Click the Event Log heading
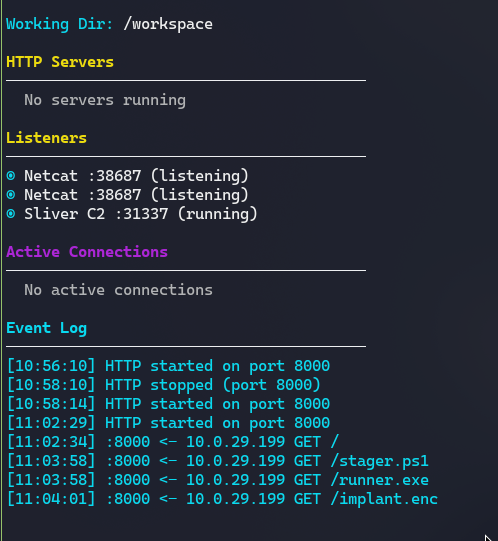Image resolution: width=498 pixels, height=541 pixels. (x=46, y=328)
